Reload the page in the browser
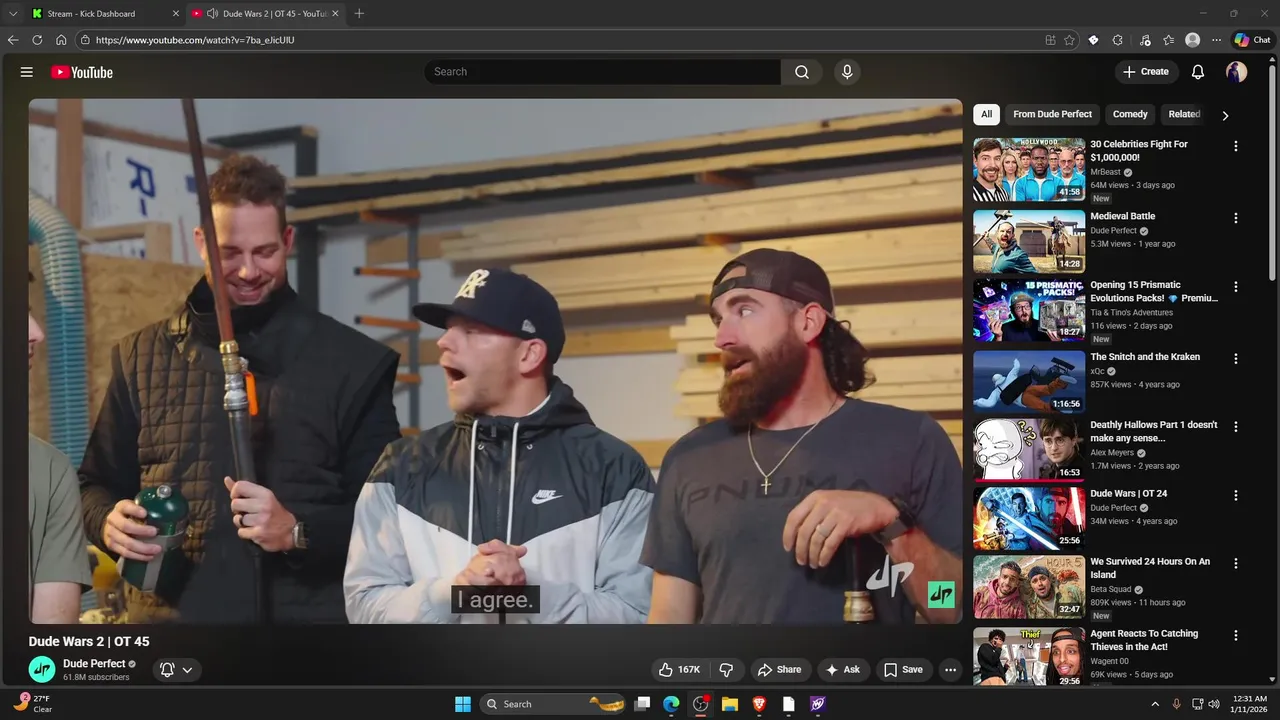 point(37,40)
